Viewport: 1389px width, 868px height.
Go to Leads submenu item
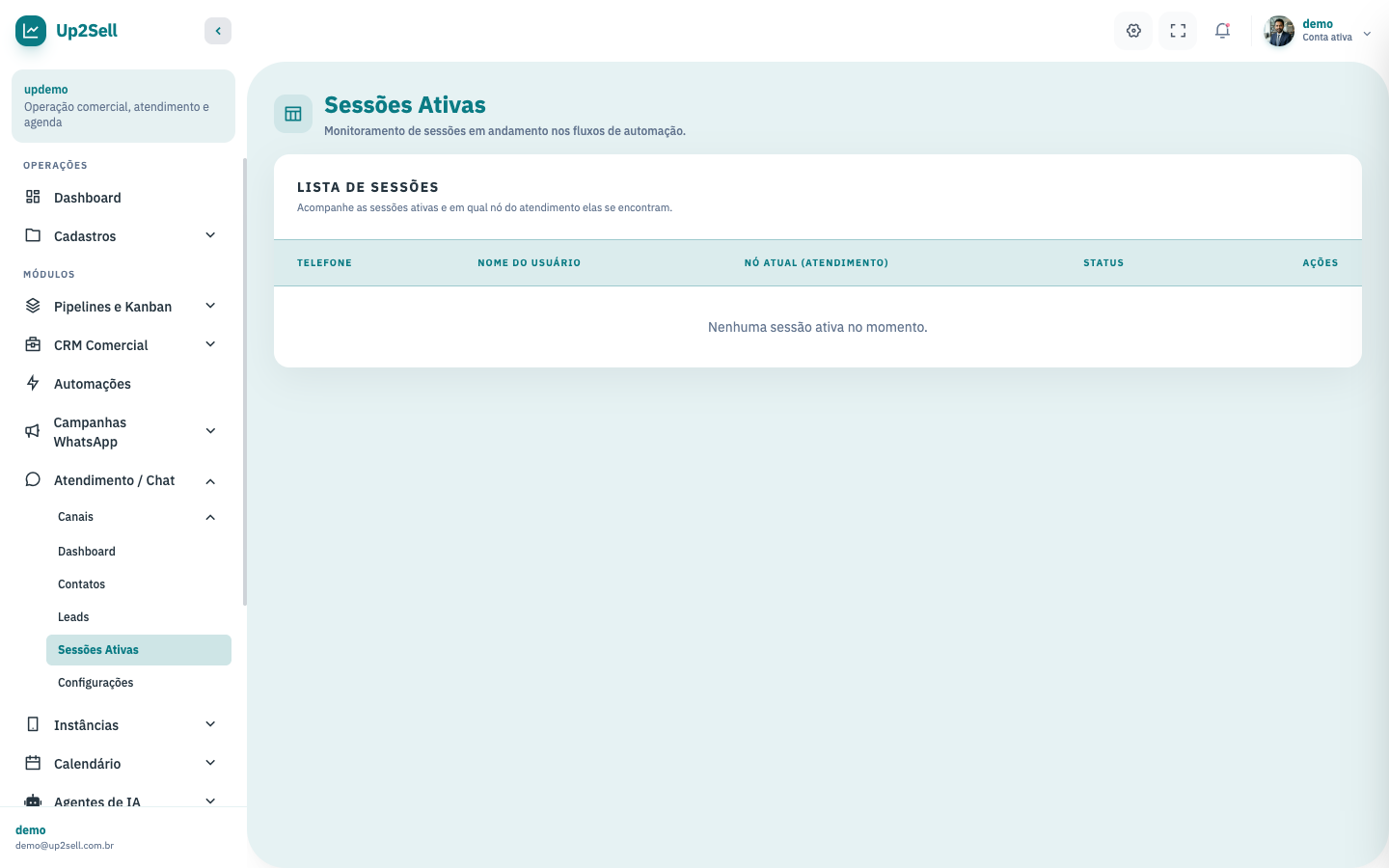(x=139, y=617)
